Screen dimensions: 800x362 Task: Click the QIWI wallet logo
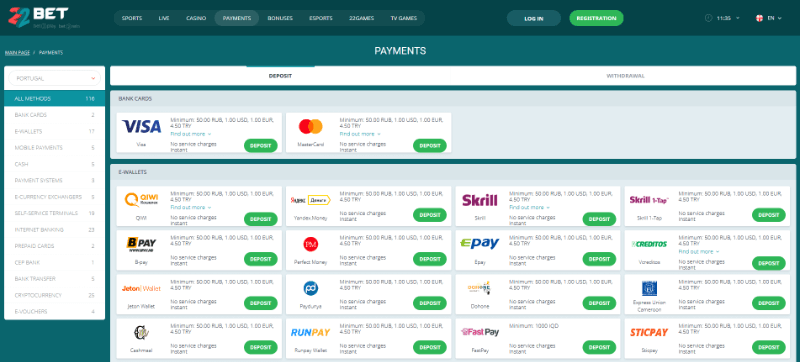[141, 199]
